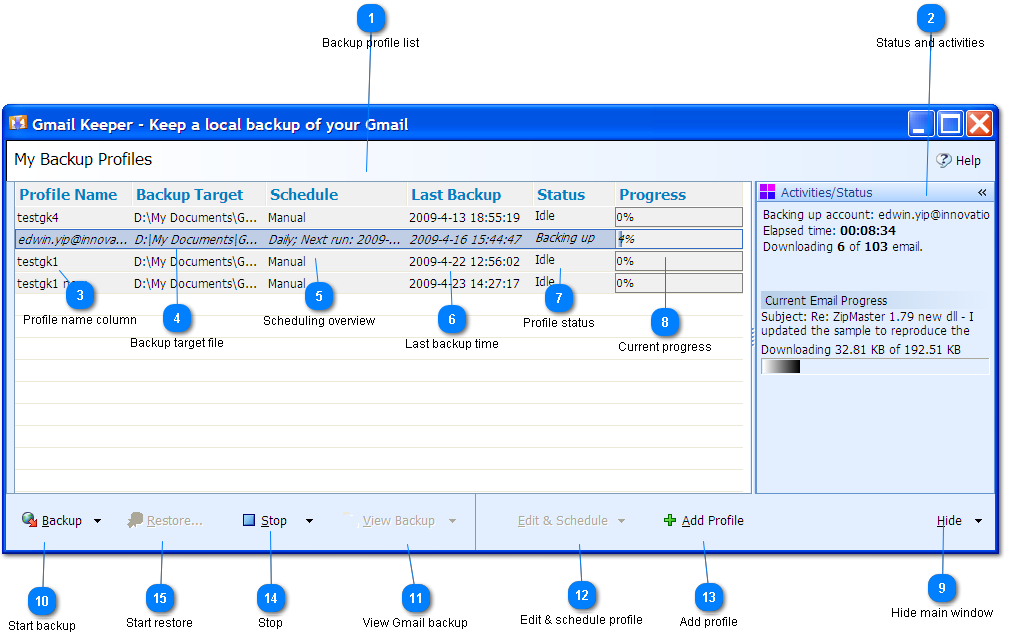Open the Backup button dropdown arrow
The height and width of the screenshot is (636, 1012).
(x=97, y=521)
